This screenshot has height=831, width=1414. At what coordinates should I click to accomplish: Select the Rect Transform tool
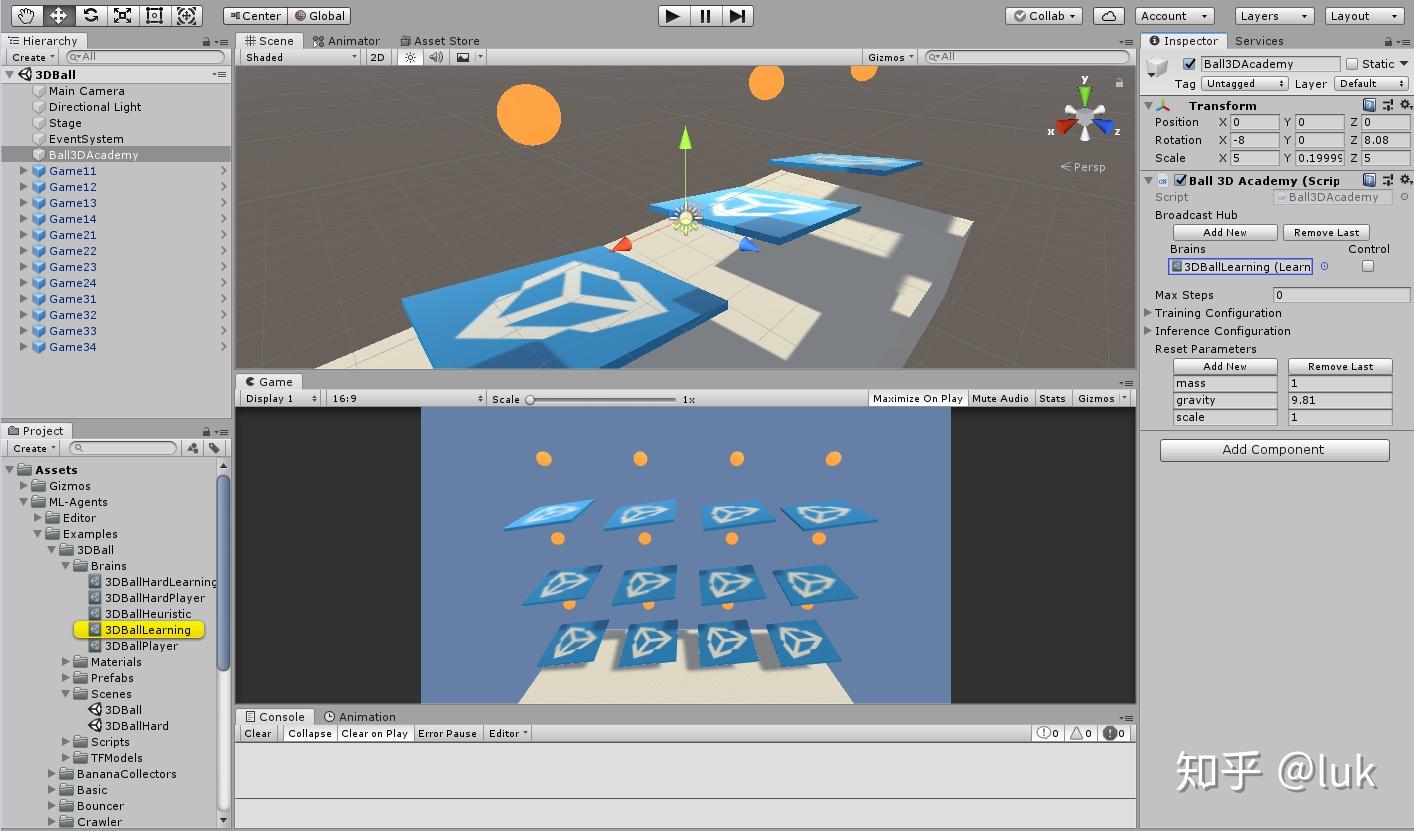(x=153, y=15)
